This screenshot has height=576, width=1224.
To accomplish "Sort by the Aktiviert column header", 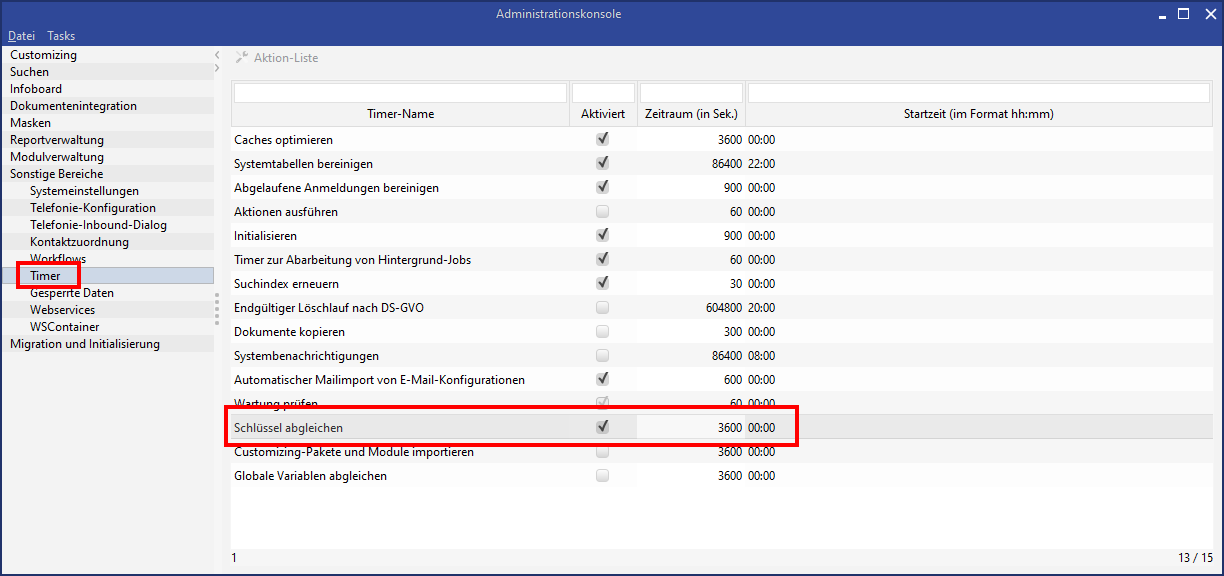I will coord(603,114).
